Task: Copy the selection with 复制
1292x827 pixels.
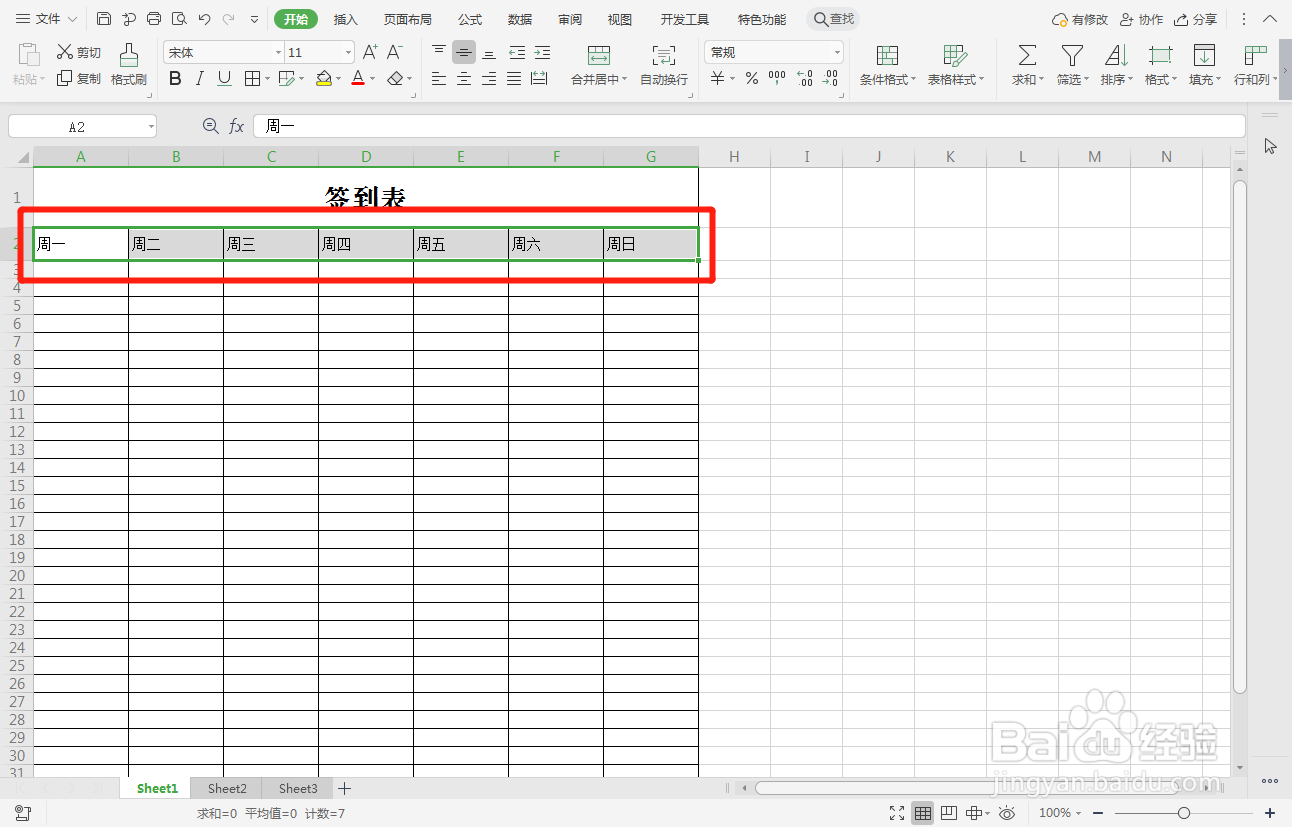Action: (79, 78)
